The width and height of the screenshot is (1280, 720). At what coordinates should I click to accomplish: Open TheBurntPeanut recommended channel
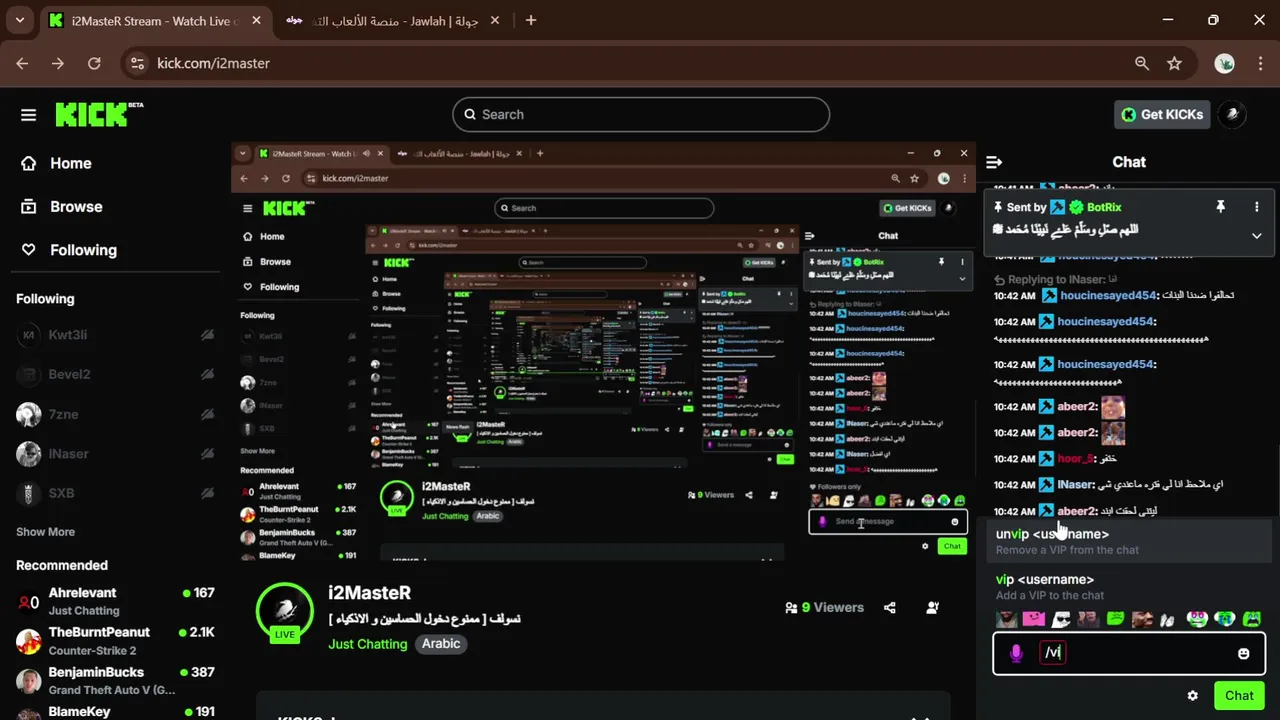[115, 640]
